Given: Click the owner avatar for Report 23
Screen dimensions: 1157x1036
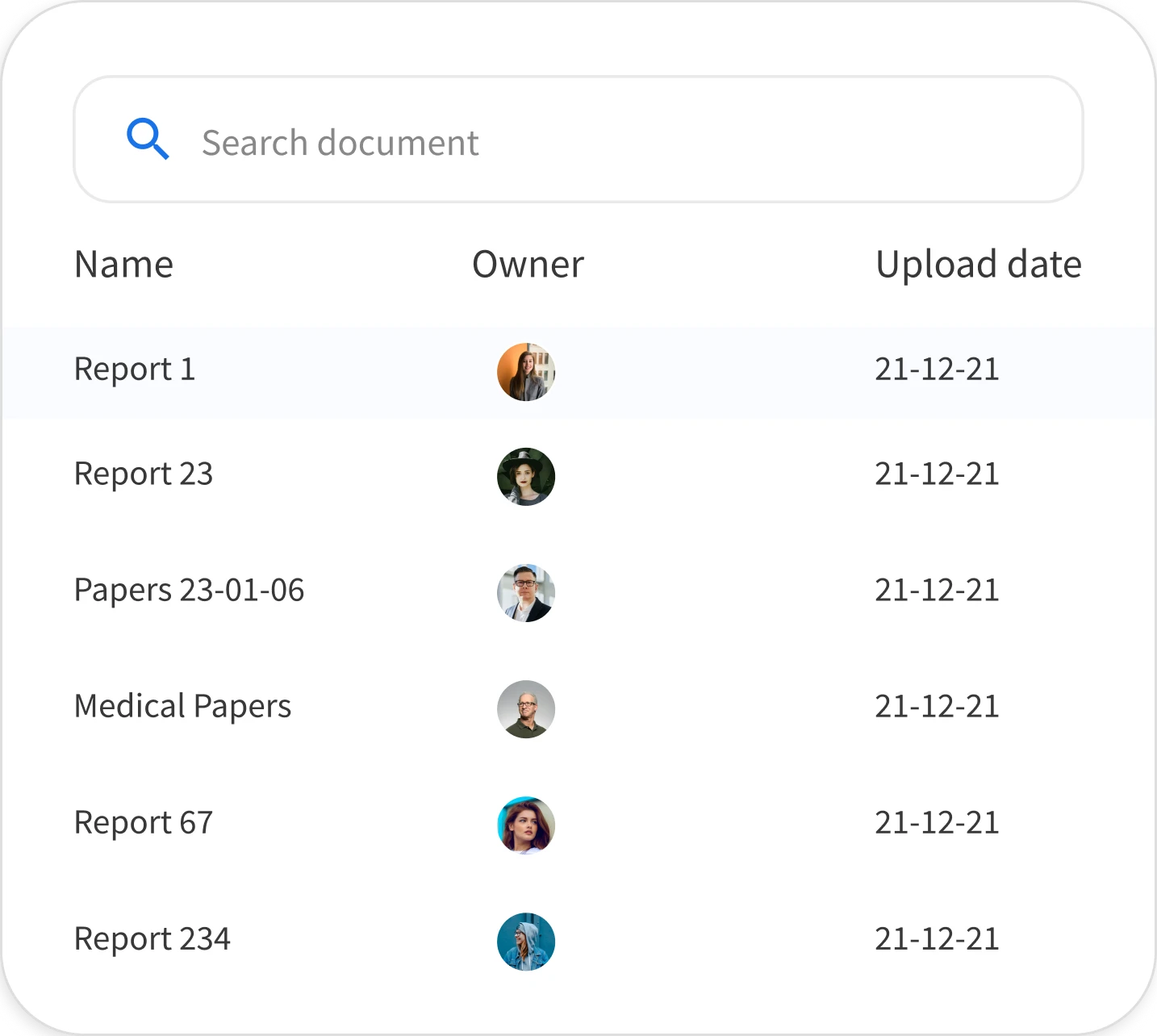Looking at the screenshot, I should [526, 476].
